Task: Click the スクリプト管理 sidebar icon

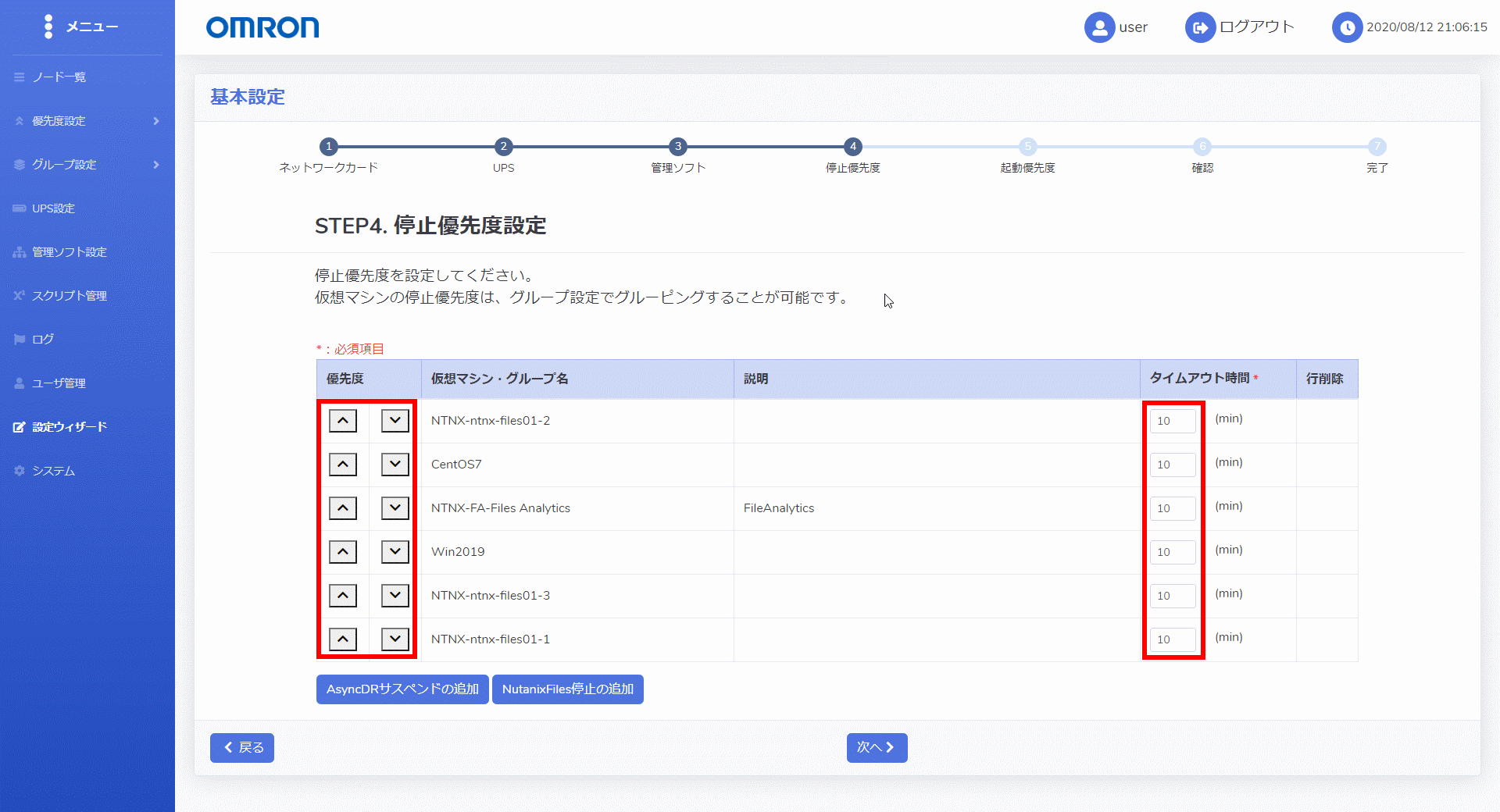Action: (x=20, y=296)
